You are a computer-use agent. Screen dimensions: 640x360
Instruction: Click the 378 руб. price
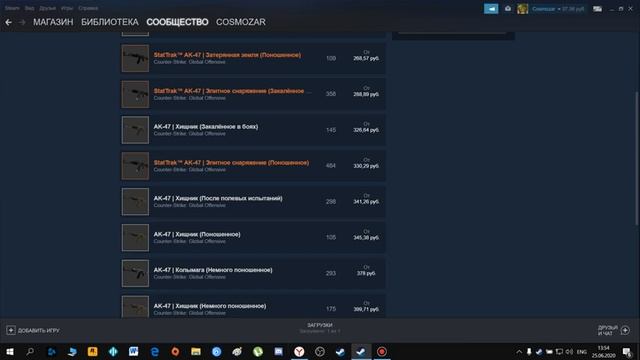coord(366,273)
